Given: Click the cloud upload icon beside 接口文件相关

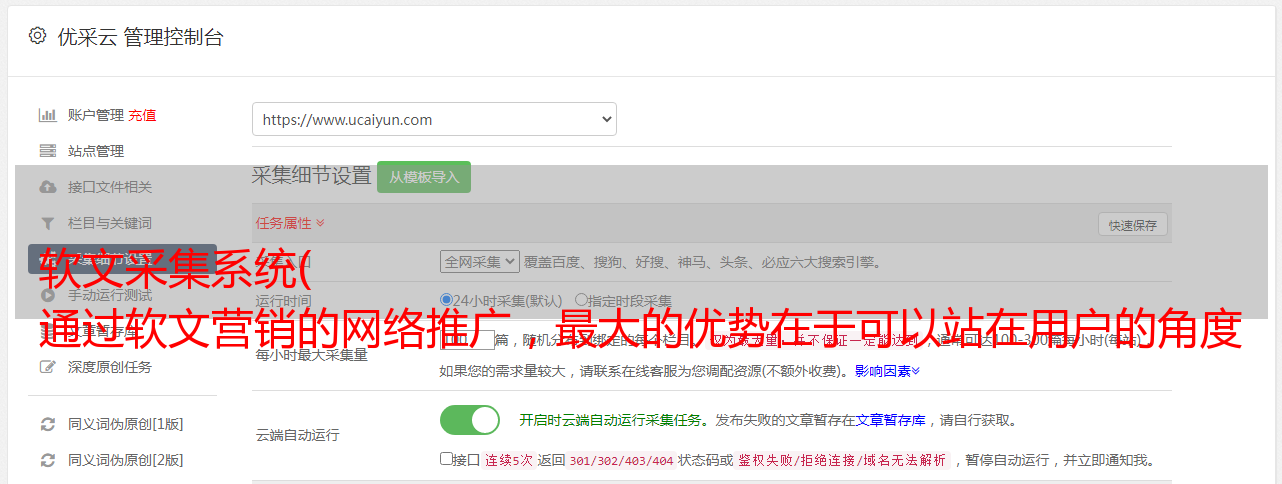Looking at the screenshot, I should point(47,187).
